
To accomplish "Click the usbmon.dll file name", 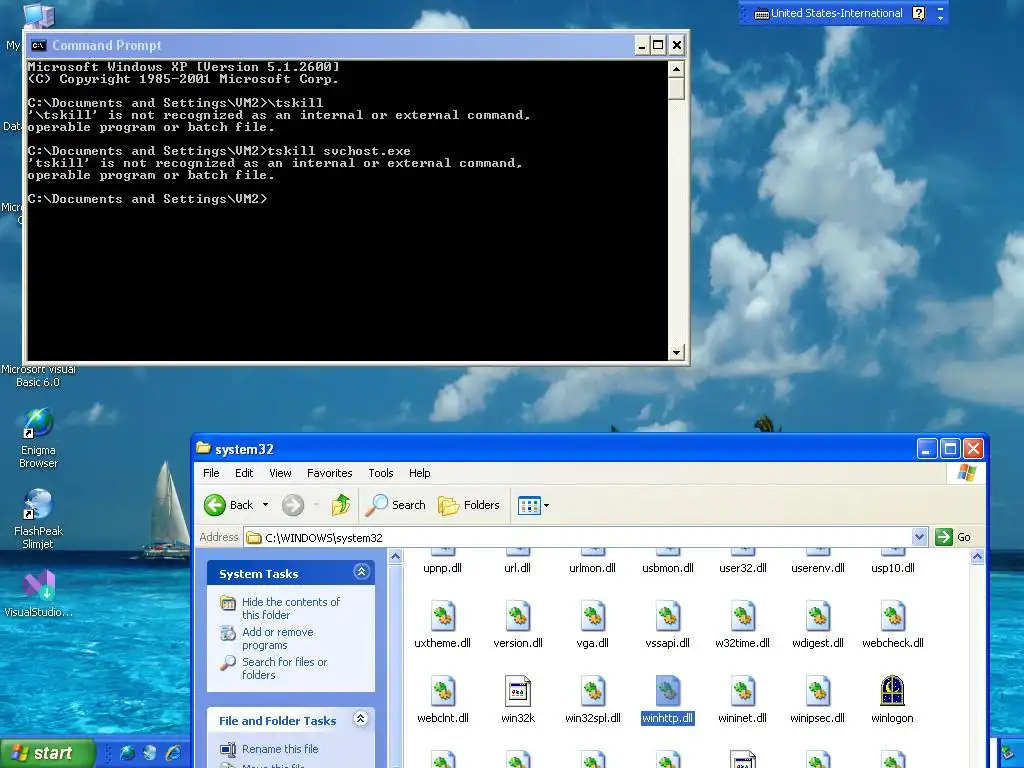I will click(x=667, y=568).
